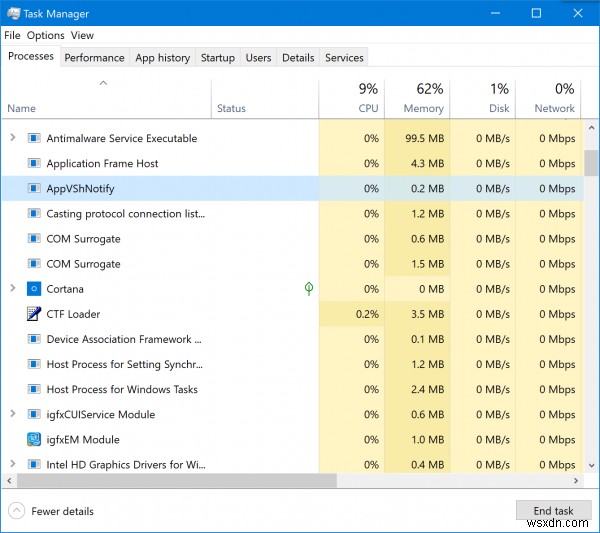This screenshot has height=533, width=600.
Task: Select the igfxEM Module process name
Action: [x=83, y=439]
